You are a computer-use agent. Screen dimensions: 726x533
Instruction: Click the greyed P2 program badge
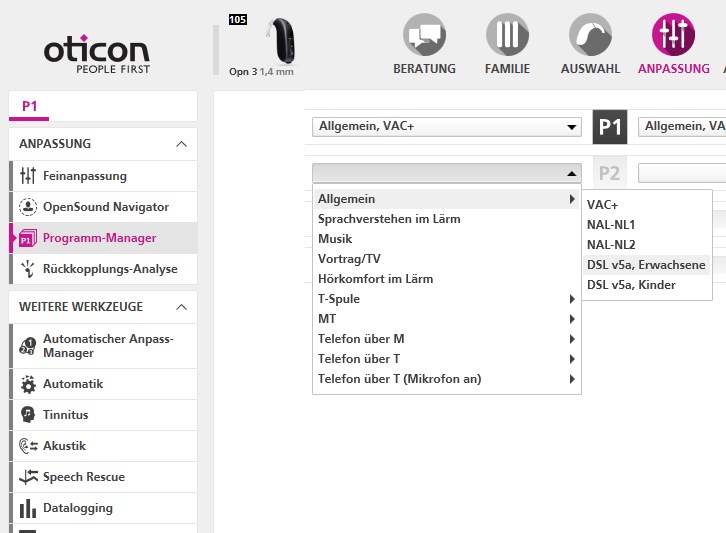[610, 173]
